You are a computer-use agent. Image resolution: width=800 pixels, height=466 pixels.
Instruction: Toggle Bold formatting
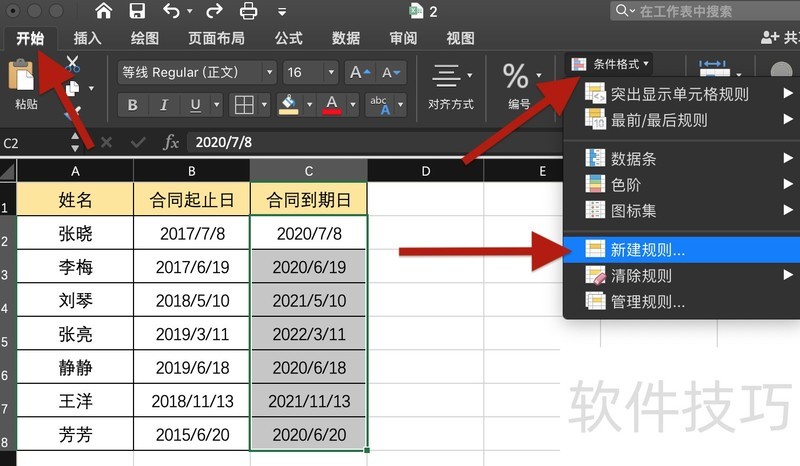(x=132, y=105)
